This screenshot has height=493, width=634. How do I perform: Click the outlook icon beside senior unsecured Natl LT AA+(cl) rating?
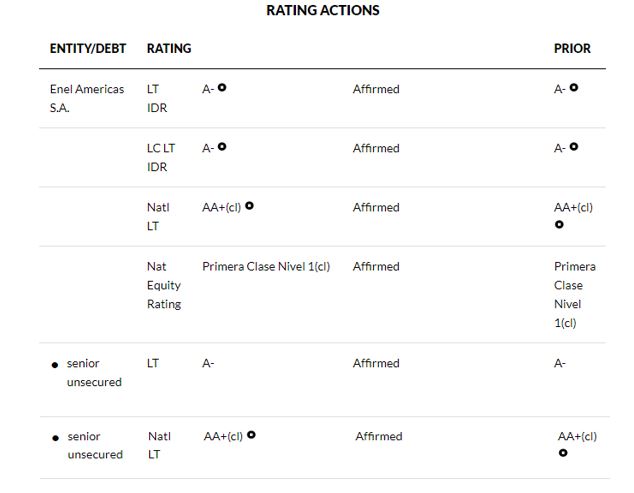pos(252,435)
